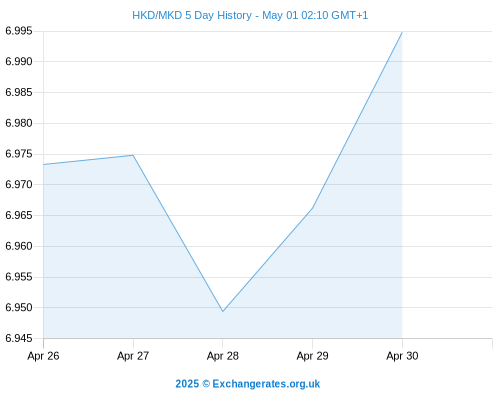
Task: Select the Apr 26 x-axis label
Action: tap(43, 356)
